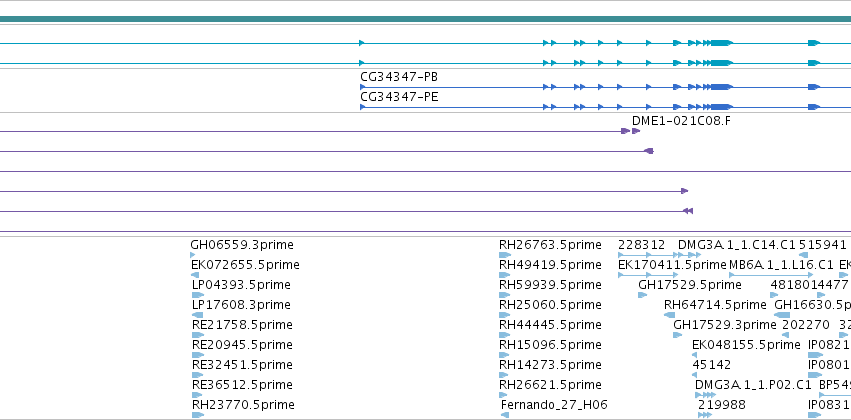Image resolution: width=851 pixels, height=420 pixels.
Task: Select the GH06559.3prime EST label
Action: (242, 245)
